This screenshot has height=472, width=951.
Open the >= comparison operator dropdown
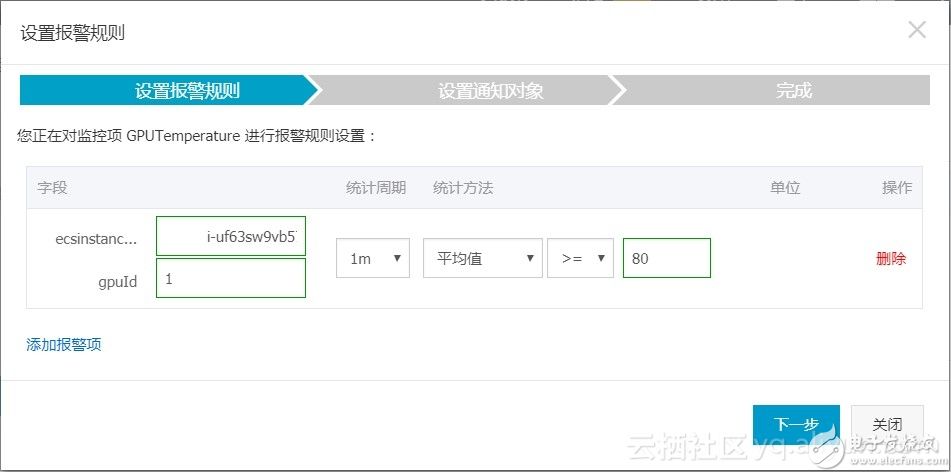click(580, 258)
